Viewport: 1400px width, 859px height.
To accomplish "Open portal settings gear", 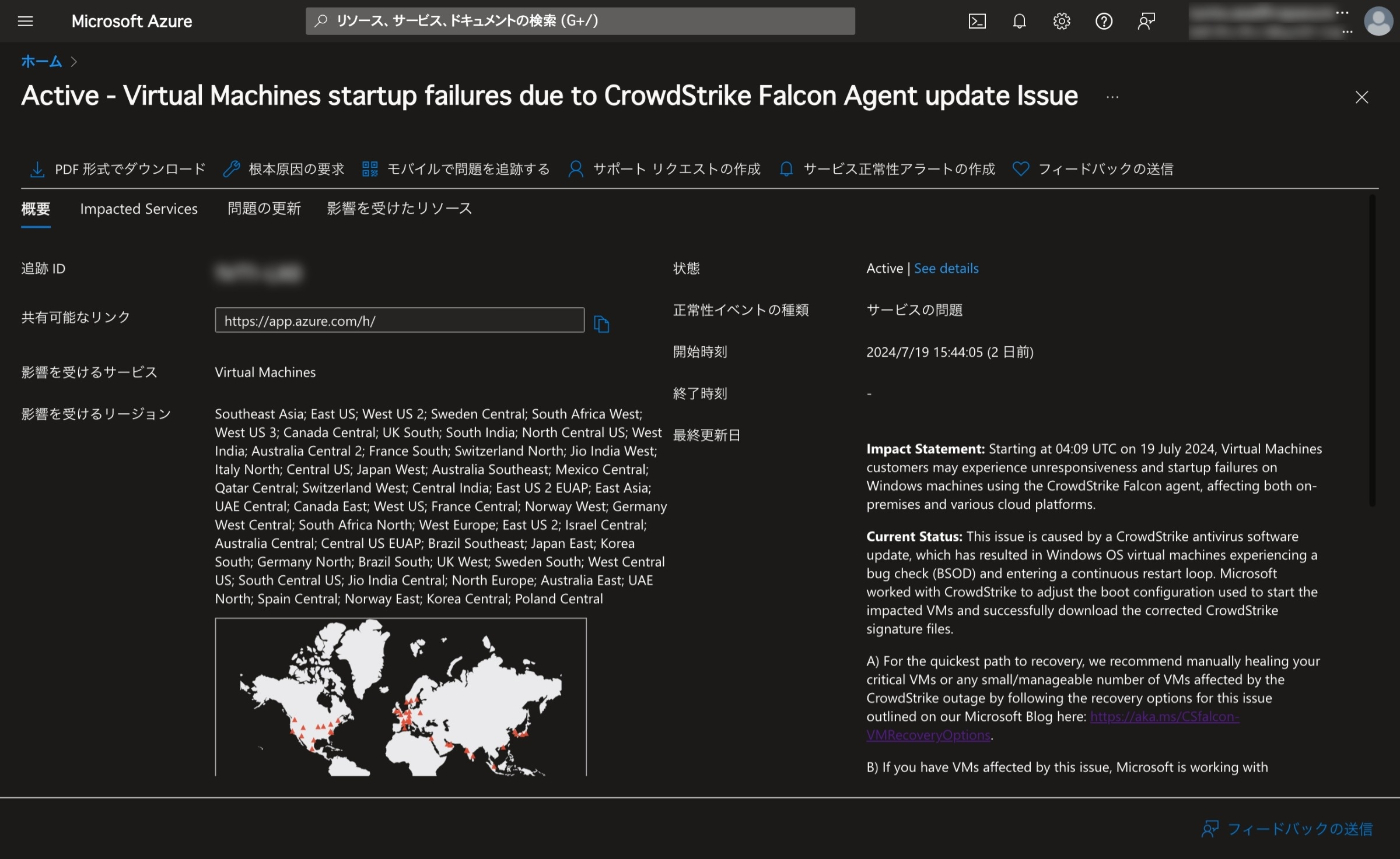I will pyautogui.click(x=1061, y=21).
